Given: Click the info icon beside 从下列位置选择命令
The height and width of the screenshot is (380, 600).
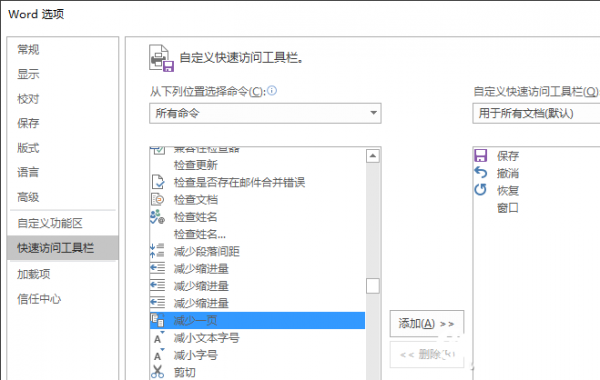Looking at the screenshot, I should tap(272, 91).
